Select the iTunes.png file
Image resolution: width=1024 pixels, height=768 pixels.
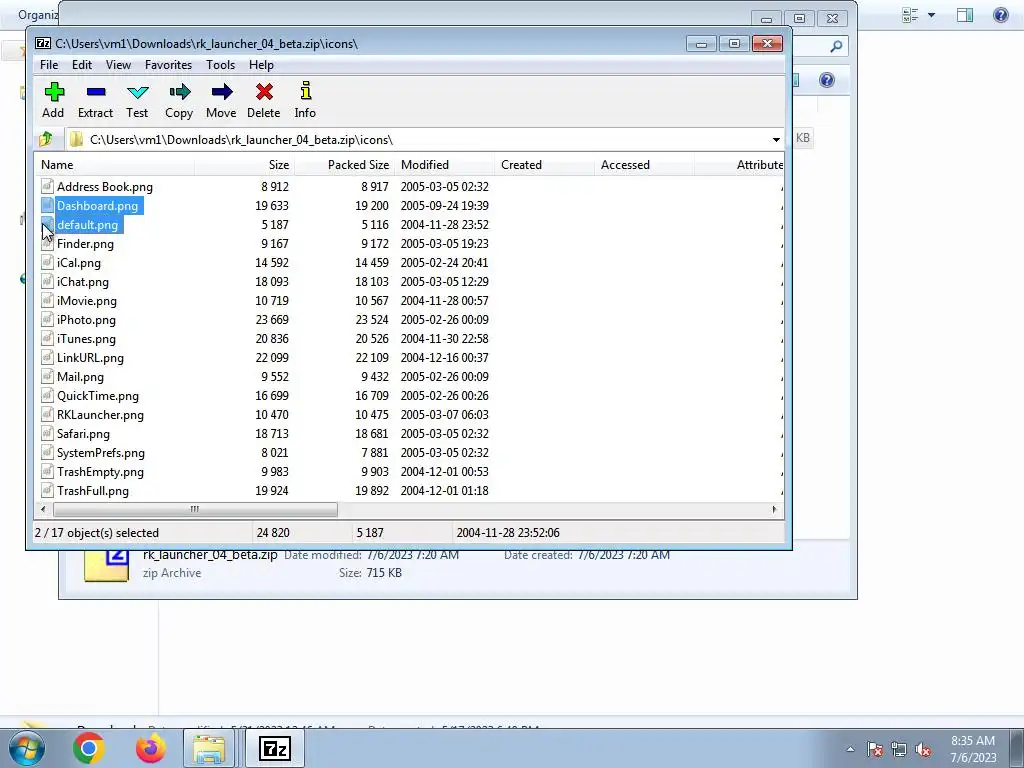(x=86, y=339)
